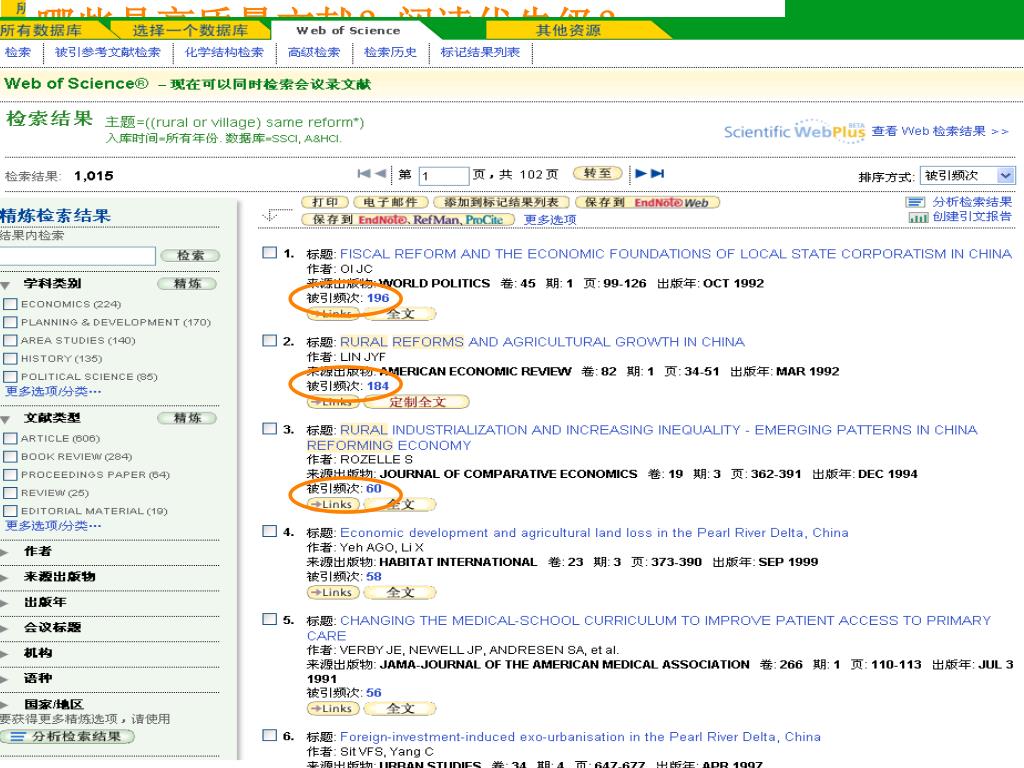
Task: Open citation count 196 link
Action: (x=378, y=298)
